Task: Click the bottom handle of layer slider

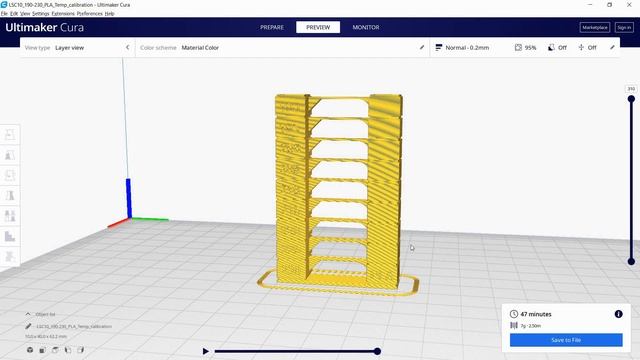Action: tap(631, 262)
